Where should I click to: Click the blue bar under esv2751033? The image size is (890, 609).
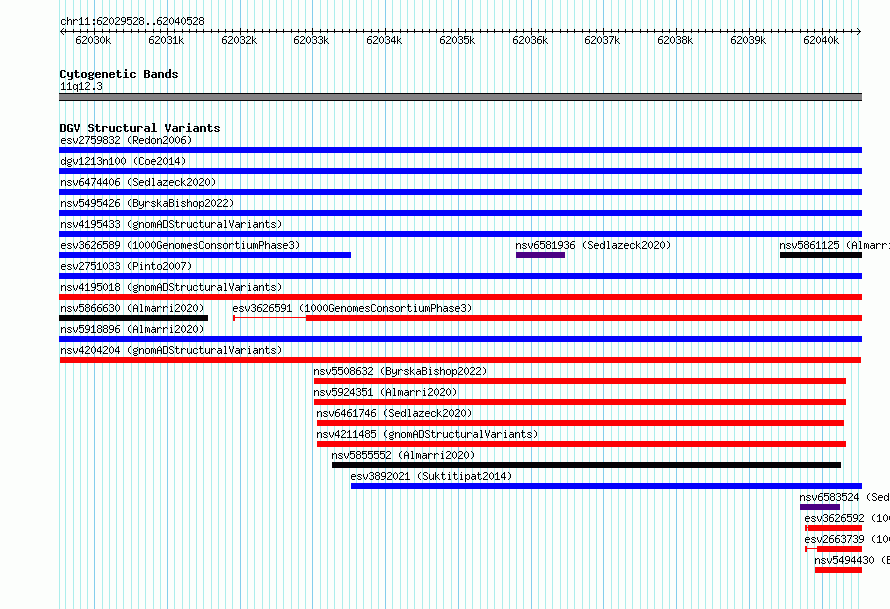pos(460,276)
